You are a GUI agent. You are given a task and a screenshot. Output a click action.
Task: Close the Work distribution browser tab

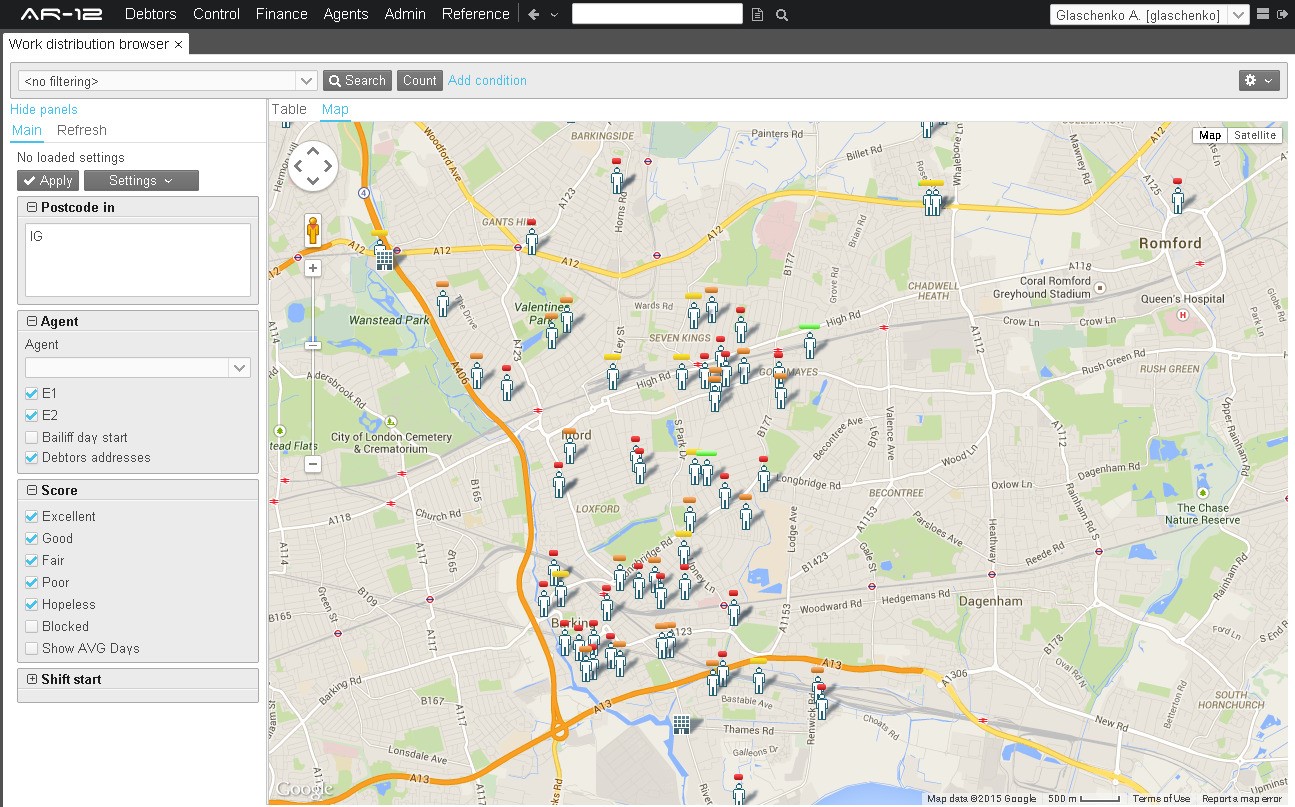coord(179,45)
